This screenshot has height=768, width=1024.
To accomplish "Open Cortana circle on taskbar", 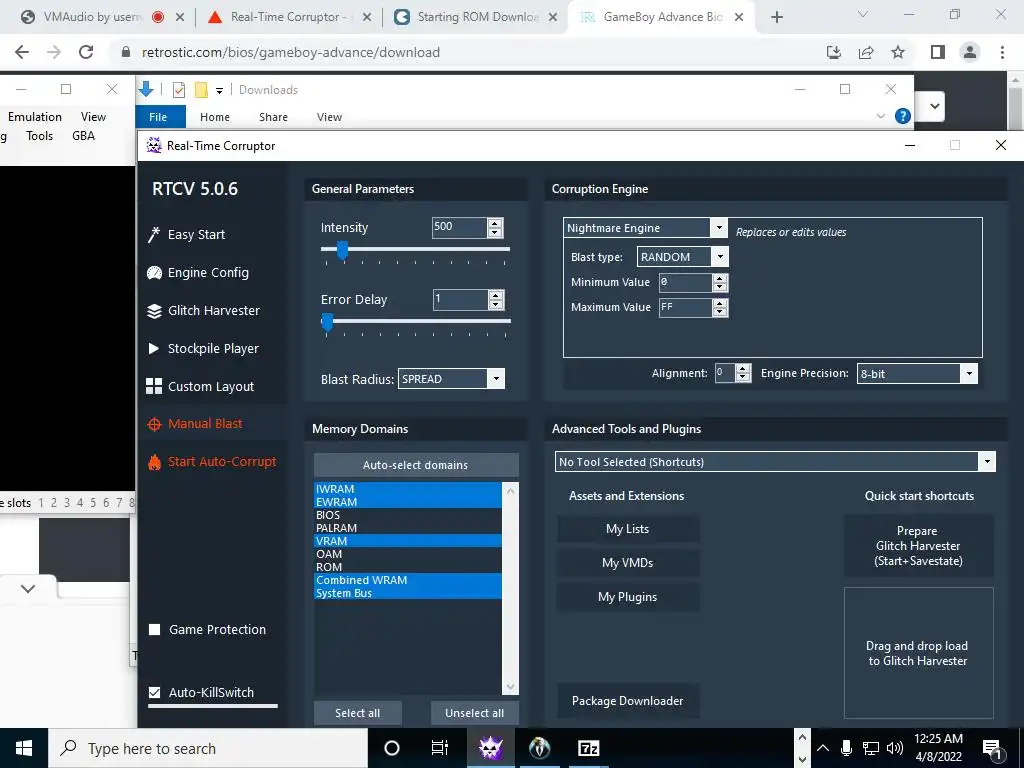I will click(x=392, y=748).
